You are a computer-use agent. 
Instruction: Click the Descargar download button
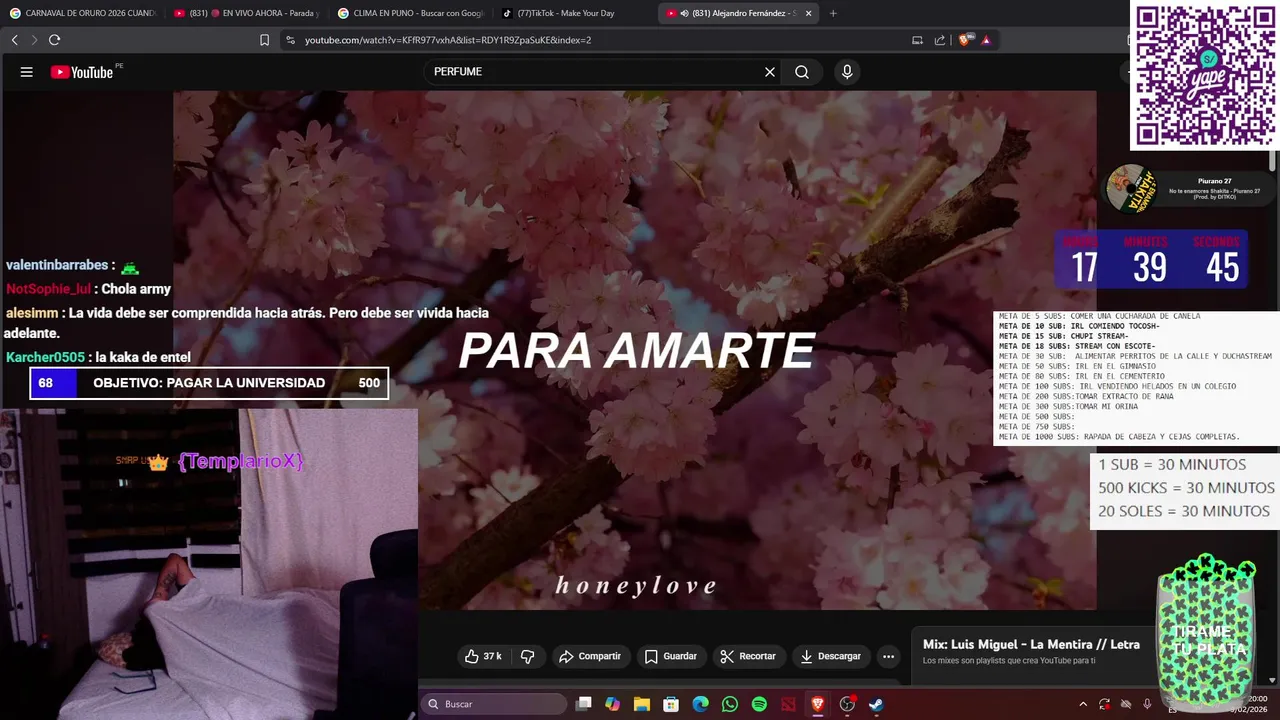[x=830, y=656]
